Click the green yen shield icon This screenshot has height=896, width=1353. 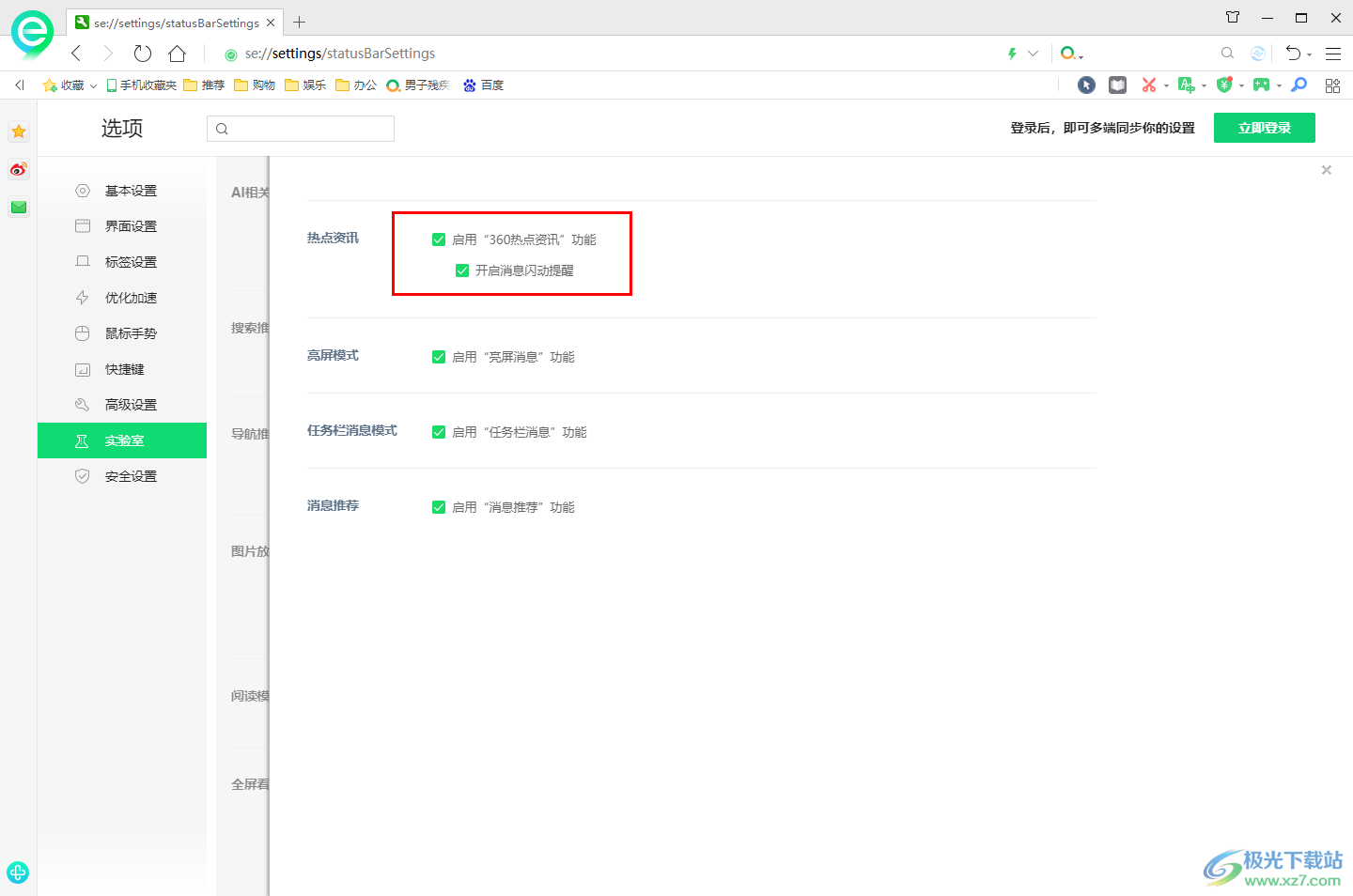coord(1224,85)
